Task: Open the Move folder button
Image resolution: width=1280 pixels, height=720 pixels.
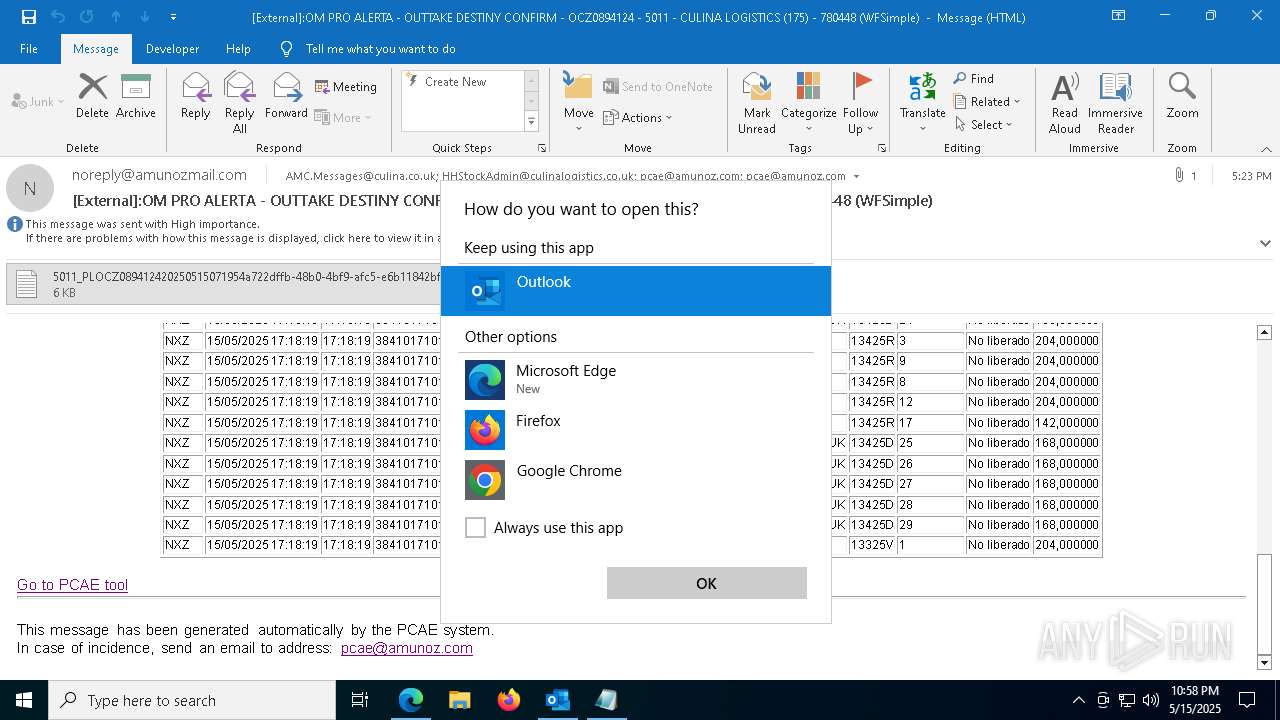Action: (579, 103)
